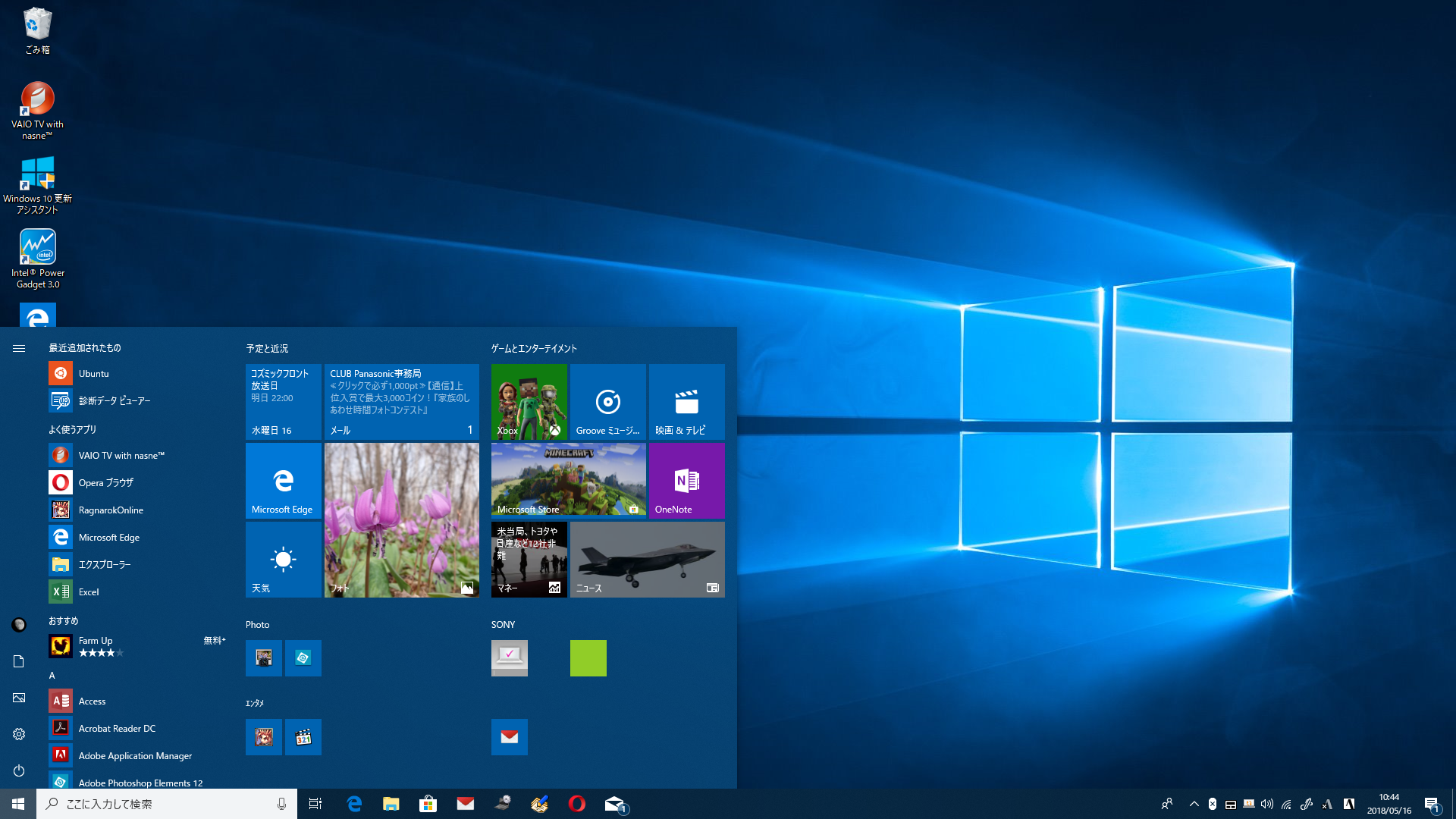Screen dimensions: 1456x819
Task: Launch Excel from the app list
Action: click(x=138, y=591)
